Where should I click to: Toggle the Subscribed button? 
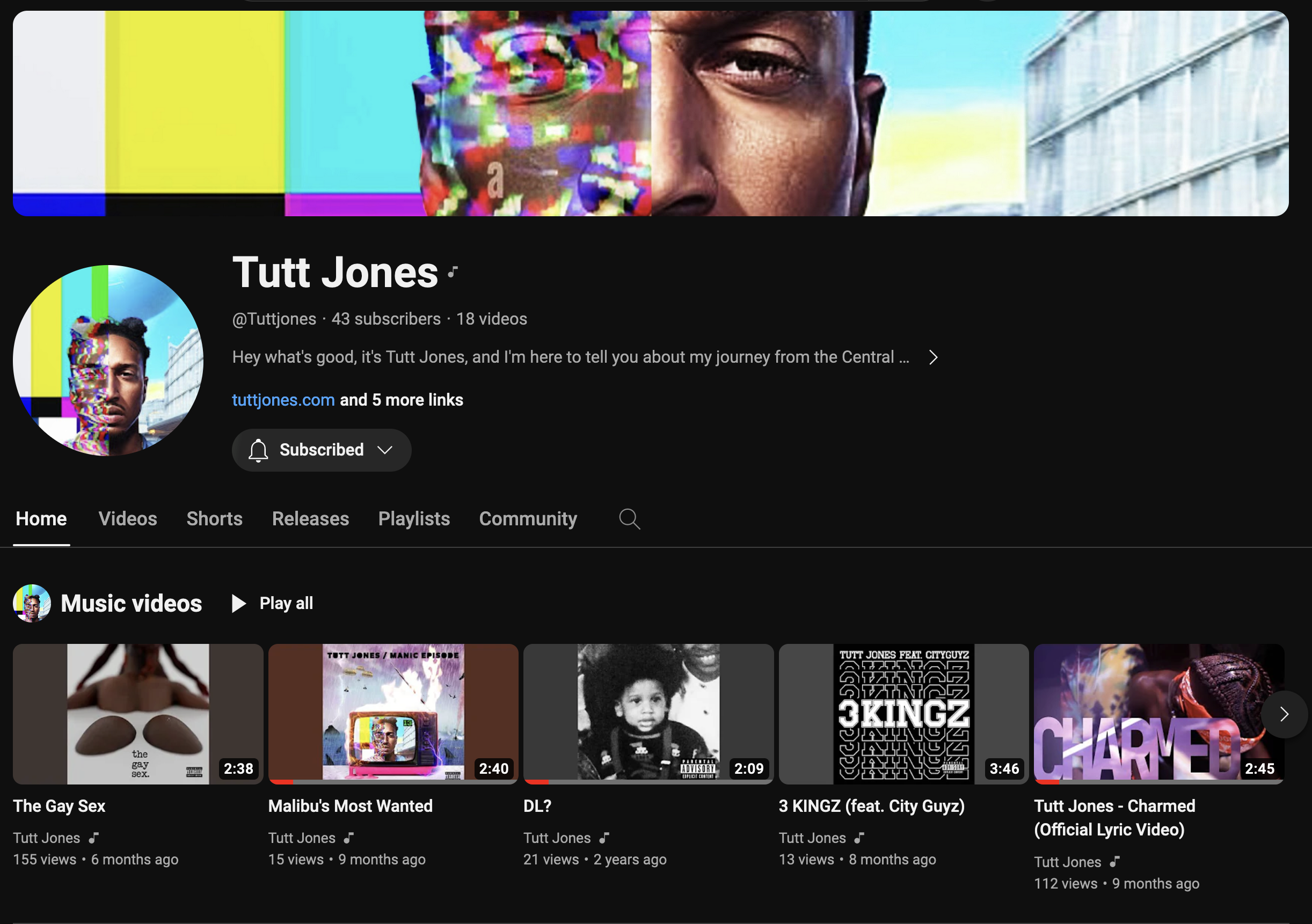[x=321, y=451]
